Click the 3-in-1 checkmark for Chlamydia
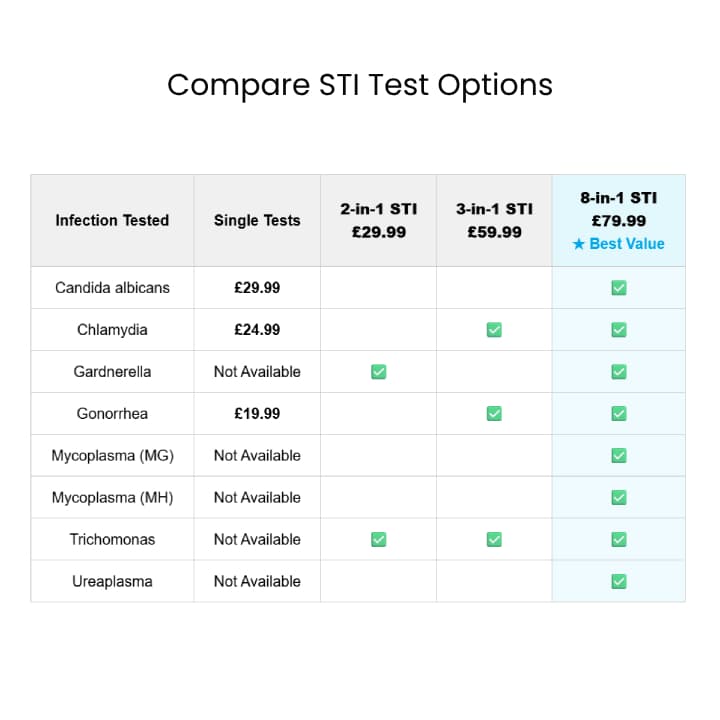The height and width of the screenshot is (720, 720). pos(494,330)
